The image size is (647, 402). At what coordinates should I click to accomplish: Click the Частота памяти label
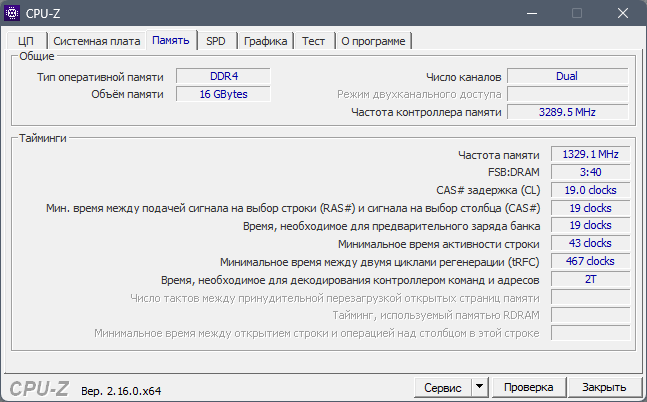pyautogui.click(x=499, y=155)
